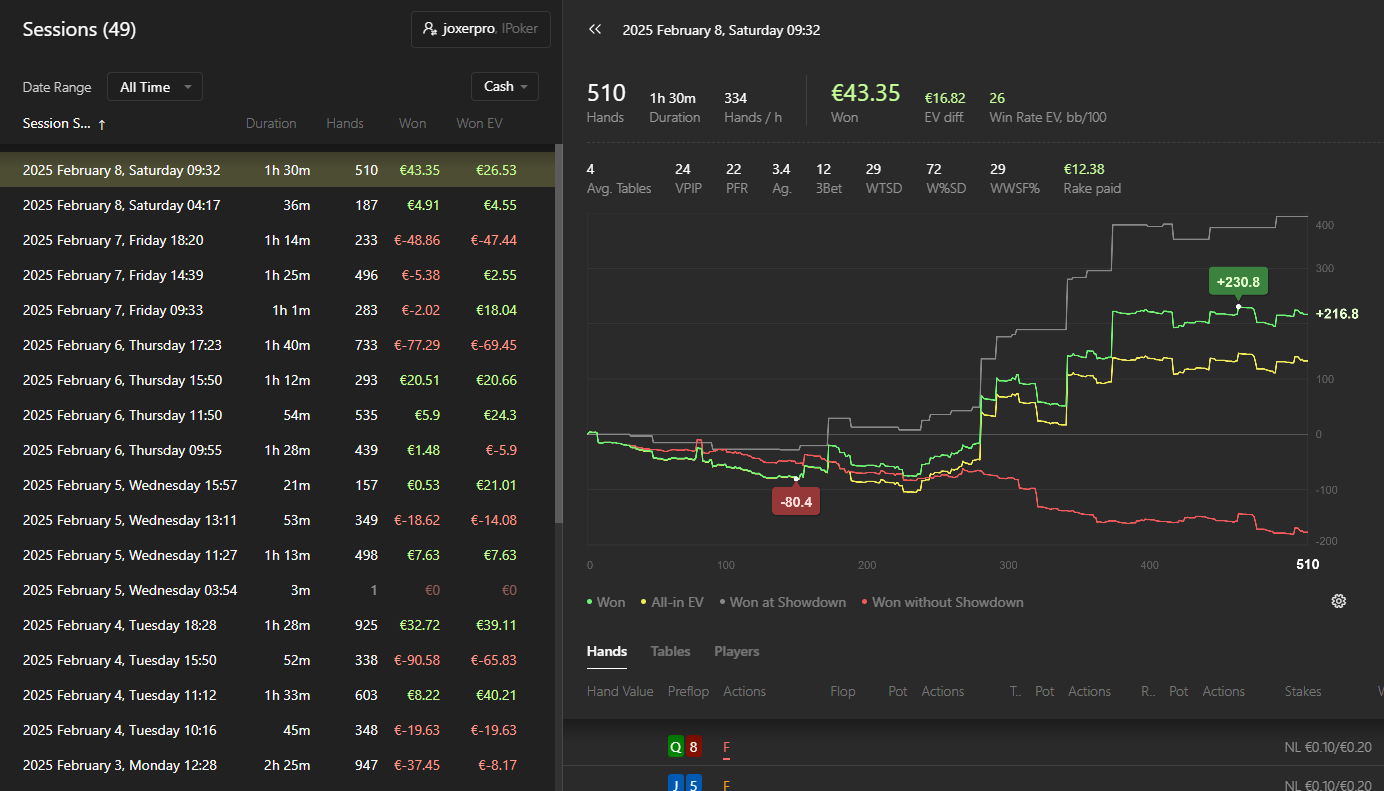Click the +230.8 peak marker on chart
Screen dimensions: 1384x791
pos(1238,282)
